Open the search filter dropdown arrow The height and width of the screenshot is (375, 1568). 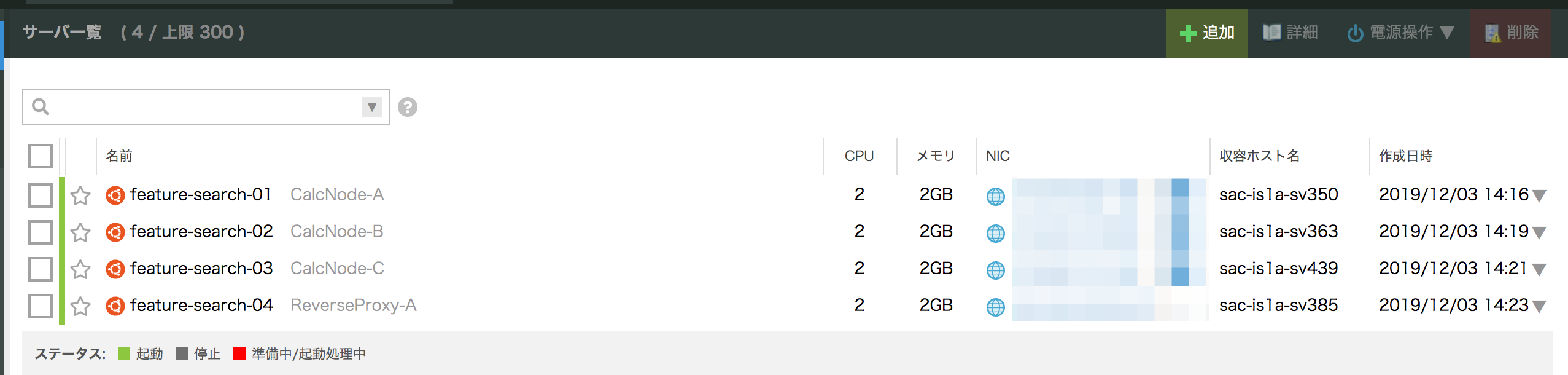(371, 107)
